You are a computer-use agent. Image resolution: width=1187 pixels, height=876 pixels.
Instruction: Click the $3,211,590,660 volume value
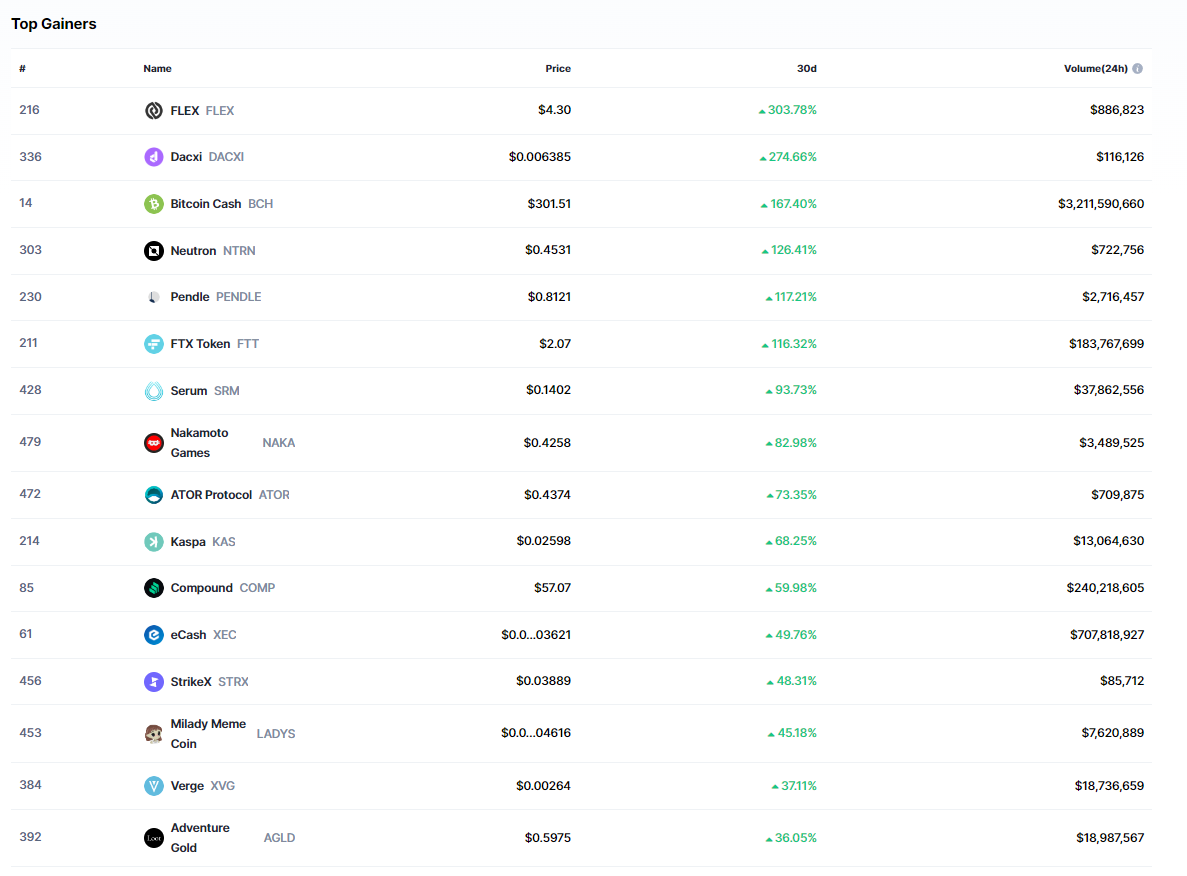click(1101, 204)
